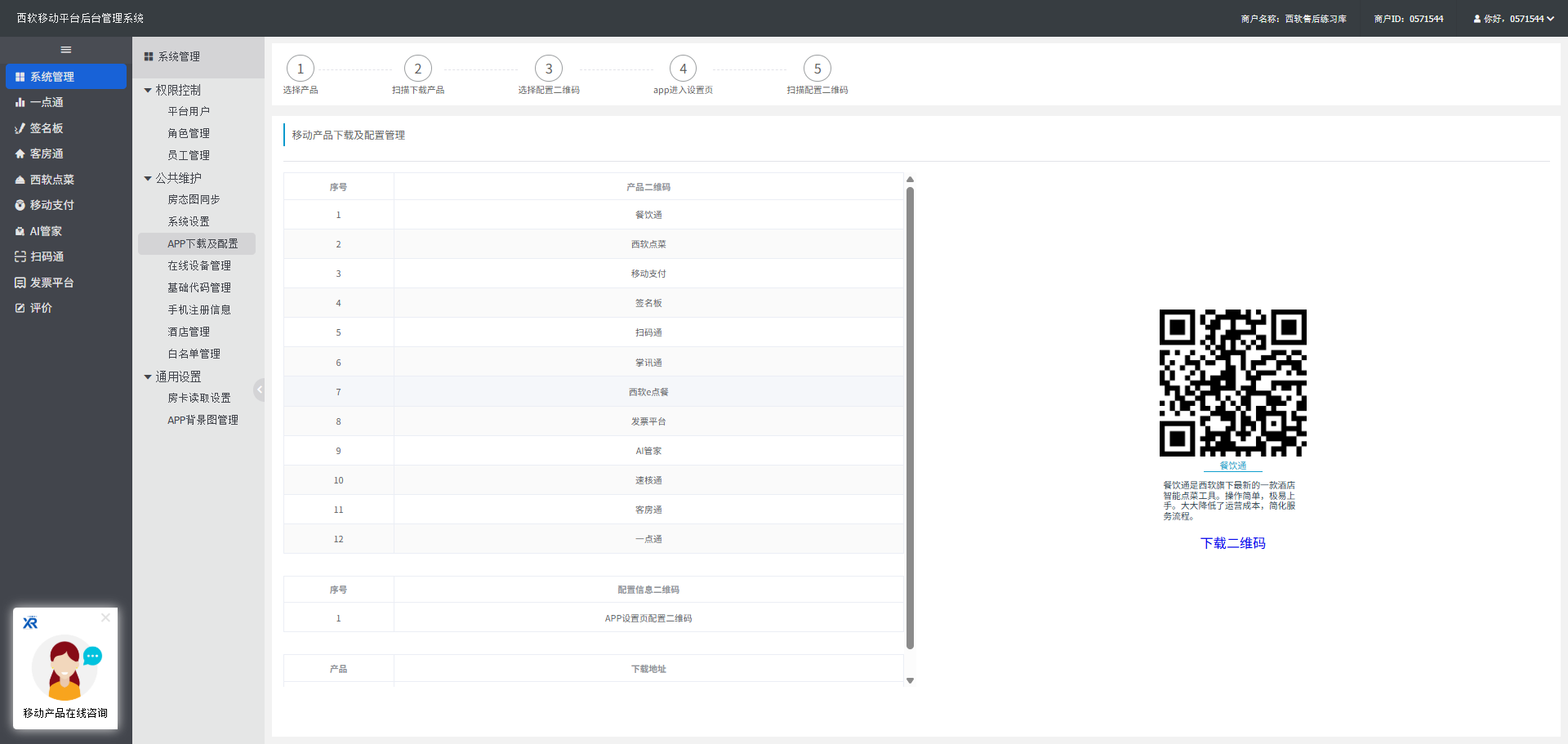Click the table scrollbar down arrow
Viewport: 1568px width, 744px height.
[x=910, y=680]
